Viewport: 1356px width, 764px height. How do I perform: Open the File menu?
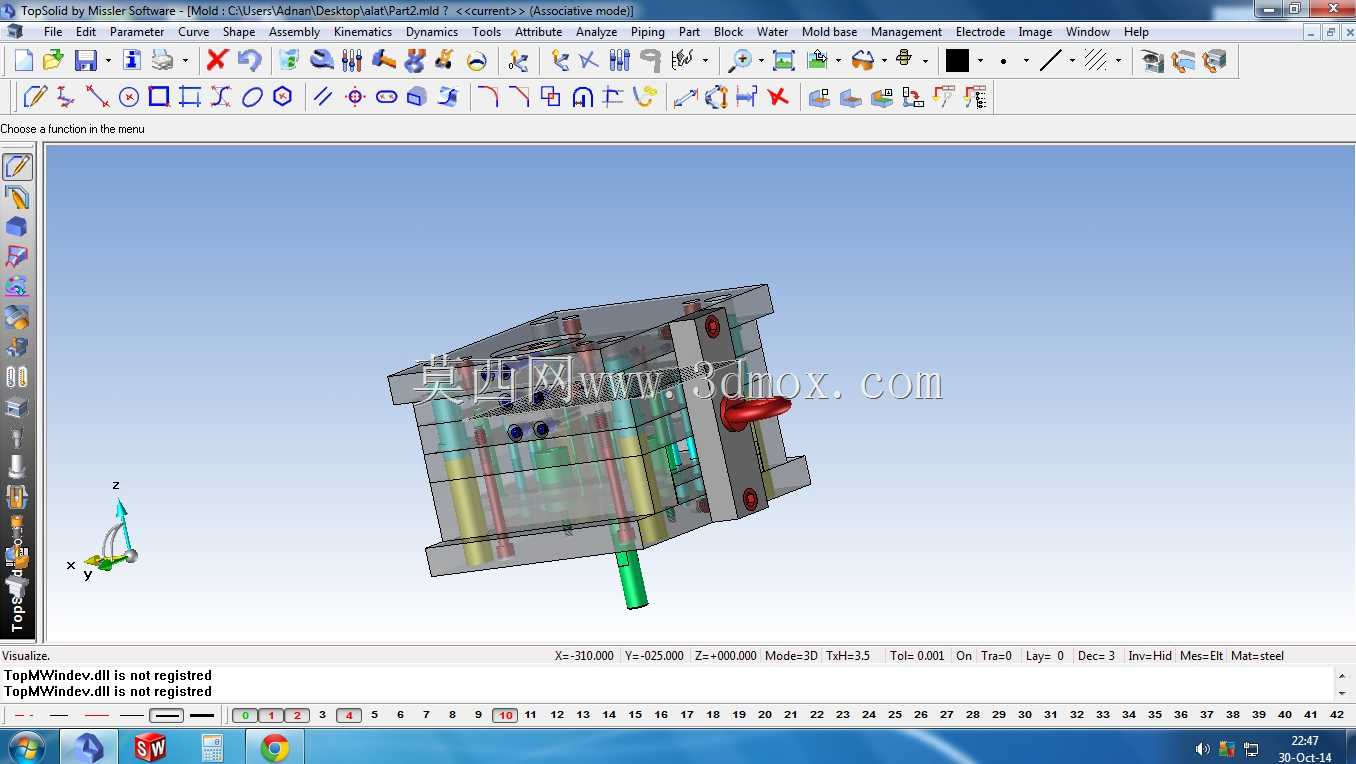coord(53,32)
